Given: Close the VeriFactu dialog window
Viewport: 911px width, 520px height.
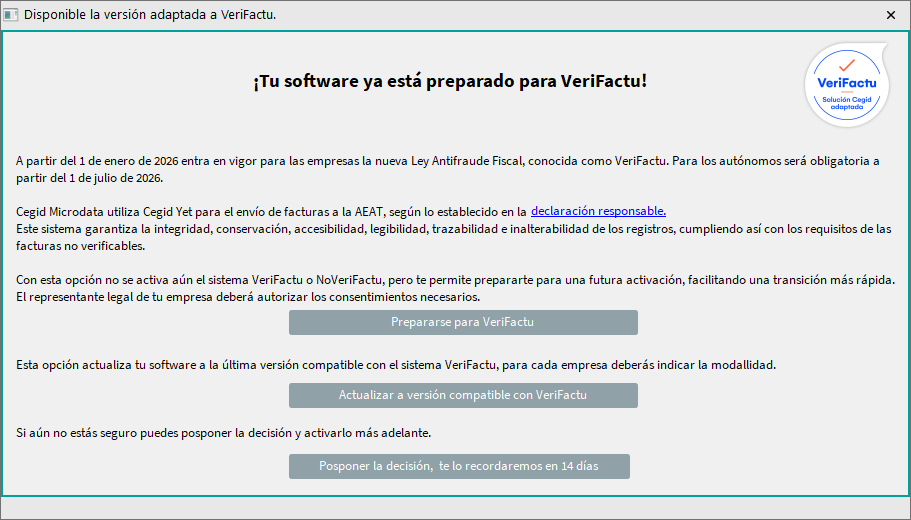Looking at the screenshot, I should (x=891, y=15).
